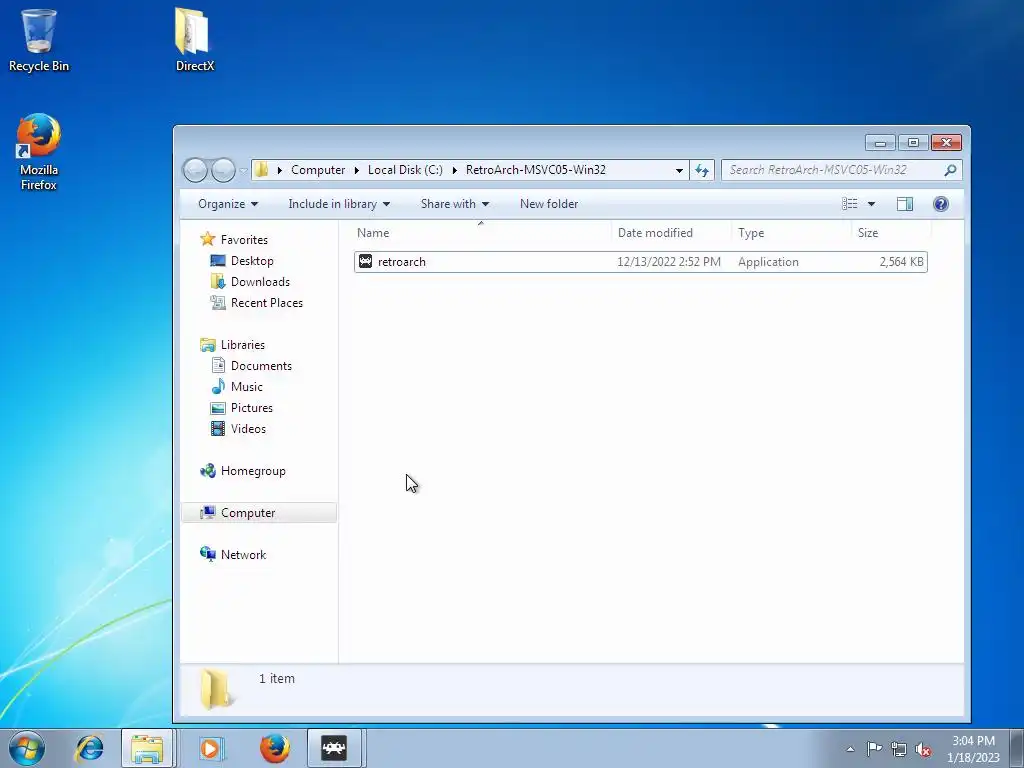Open the Pictures library
Screen dimensions: 1024x768
251,408
